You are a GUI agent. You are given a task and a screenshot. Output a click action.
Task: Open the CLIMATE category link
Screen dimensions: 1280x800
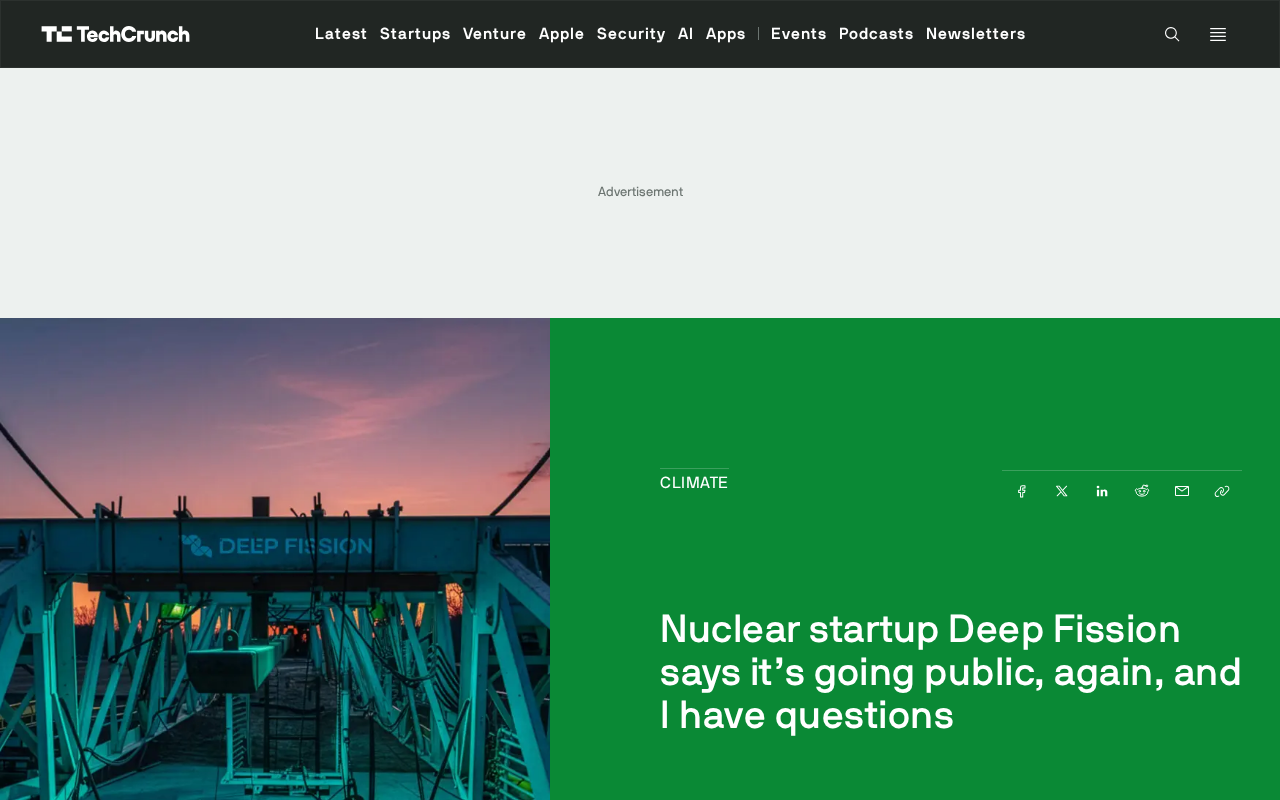coord(694,483)
